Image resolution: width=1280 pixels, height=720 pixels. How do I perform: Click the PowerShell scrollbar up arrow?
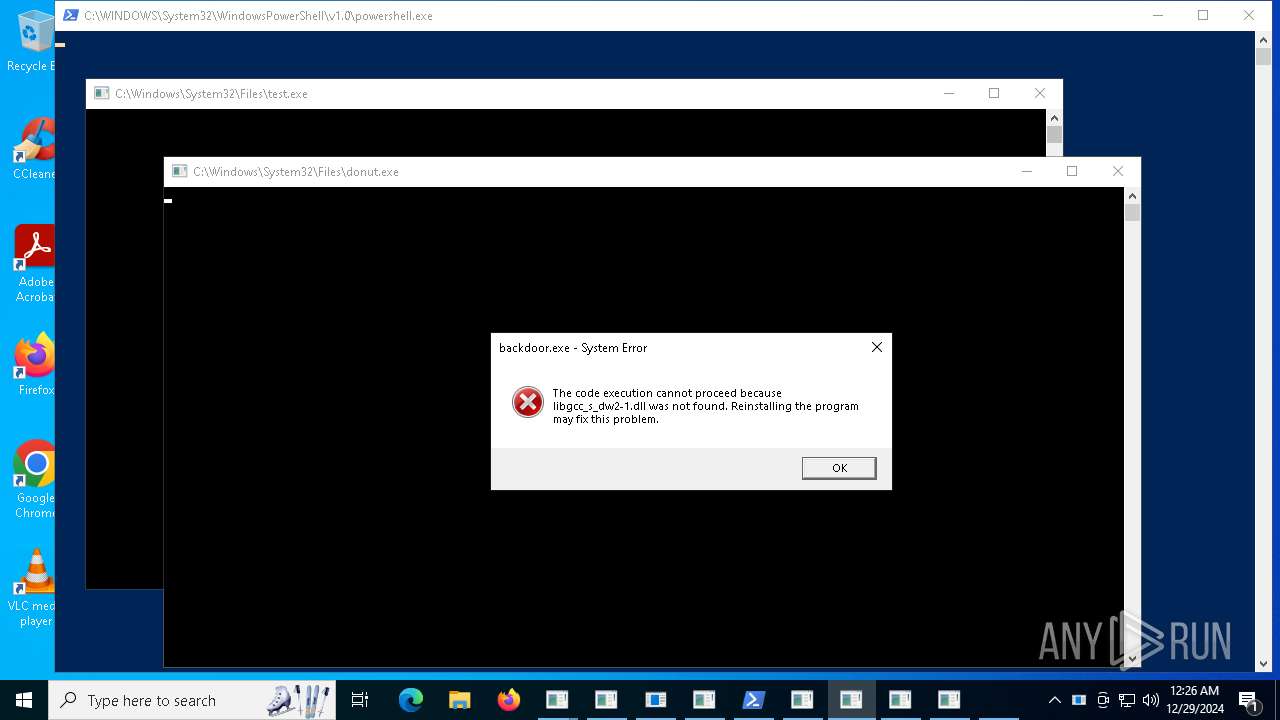pyautogui.click(x=1263, y=40)
